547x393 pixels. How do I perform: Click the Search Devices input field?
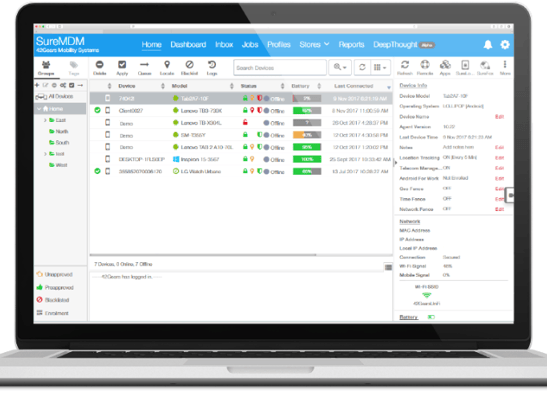tap(280, 68)
